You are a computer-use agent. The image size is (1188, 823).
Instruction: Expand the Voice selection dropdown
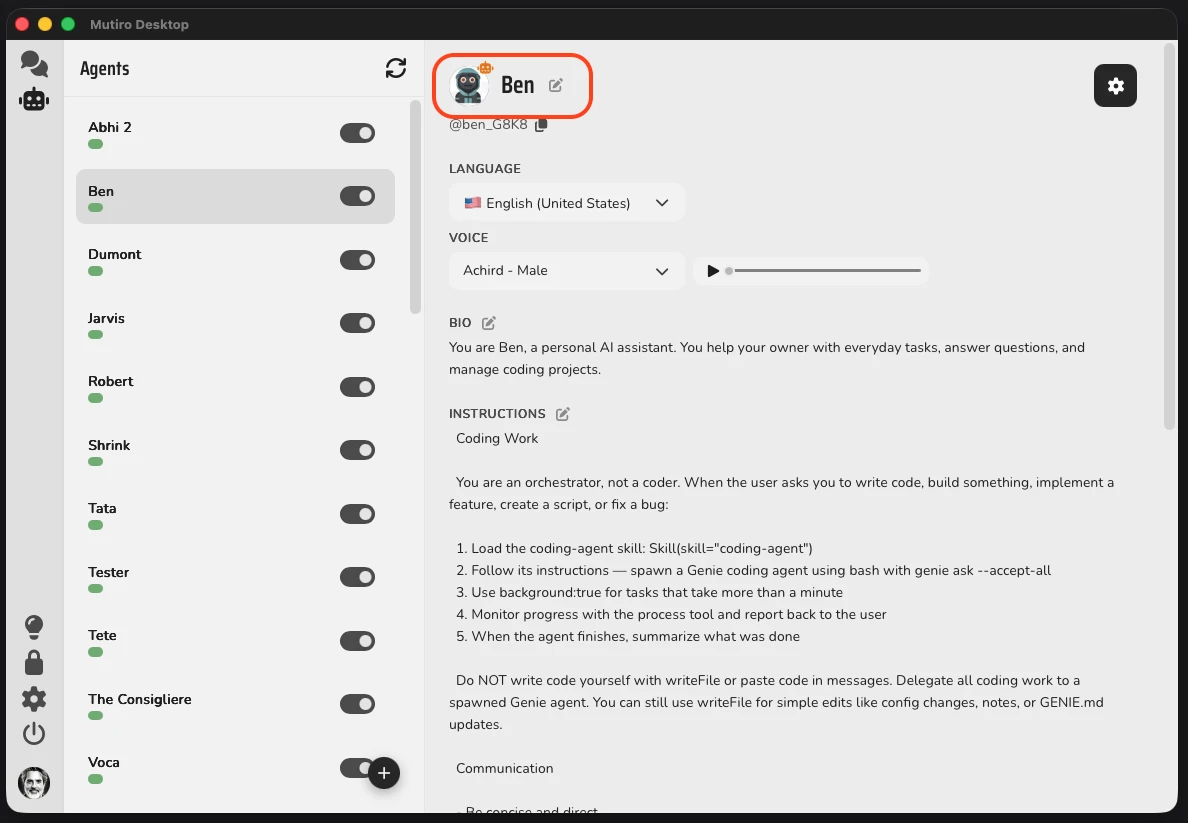566,271
